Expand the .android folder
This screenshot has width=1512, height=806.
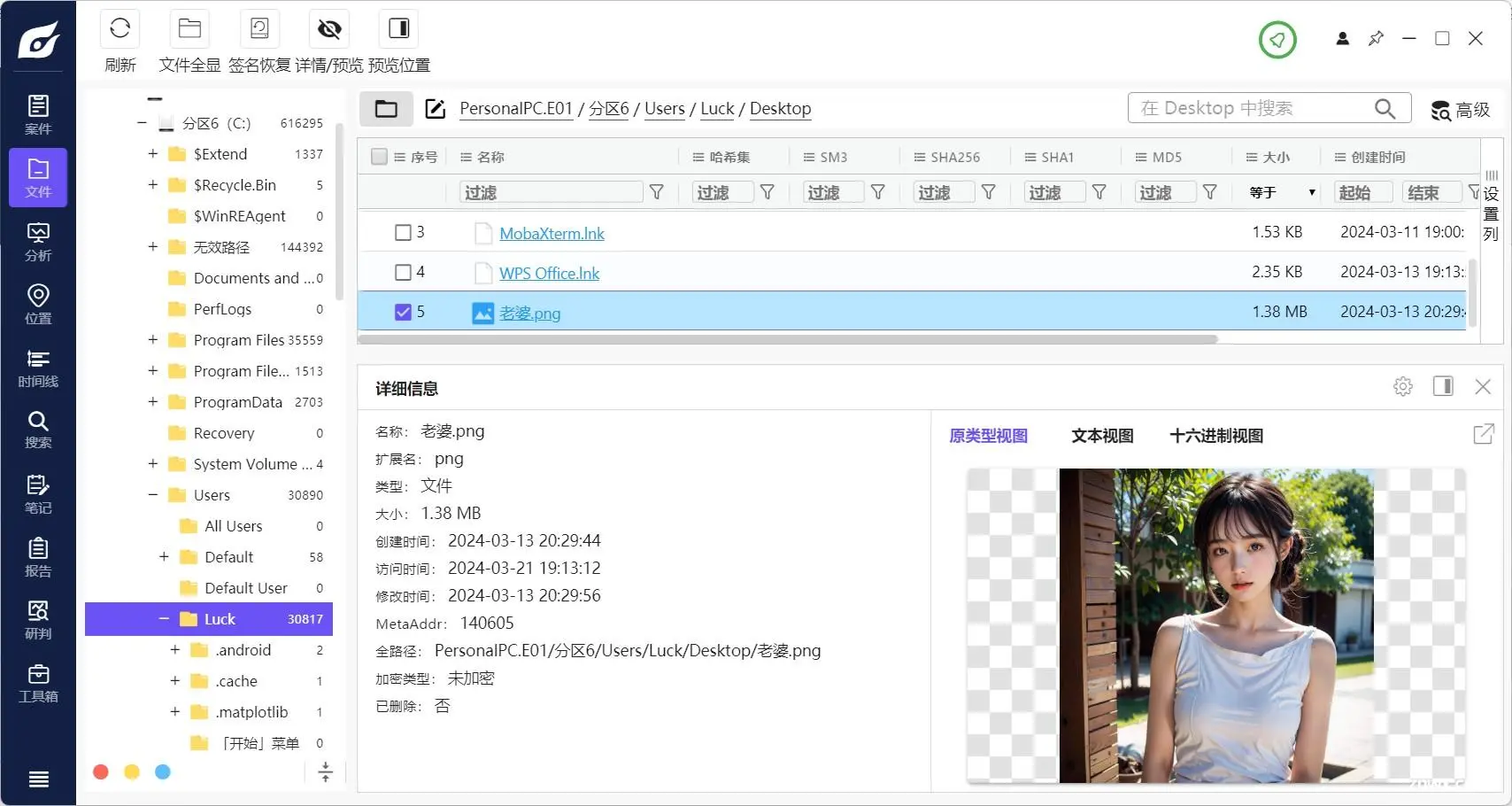174,650
